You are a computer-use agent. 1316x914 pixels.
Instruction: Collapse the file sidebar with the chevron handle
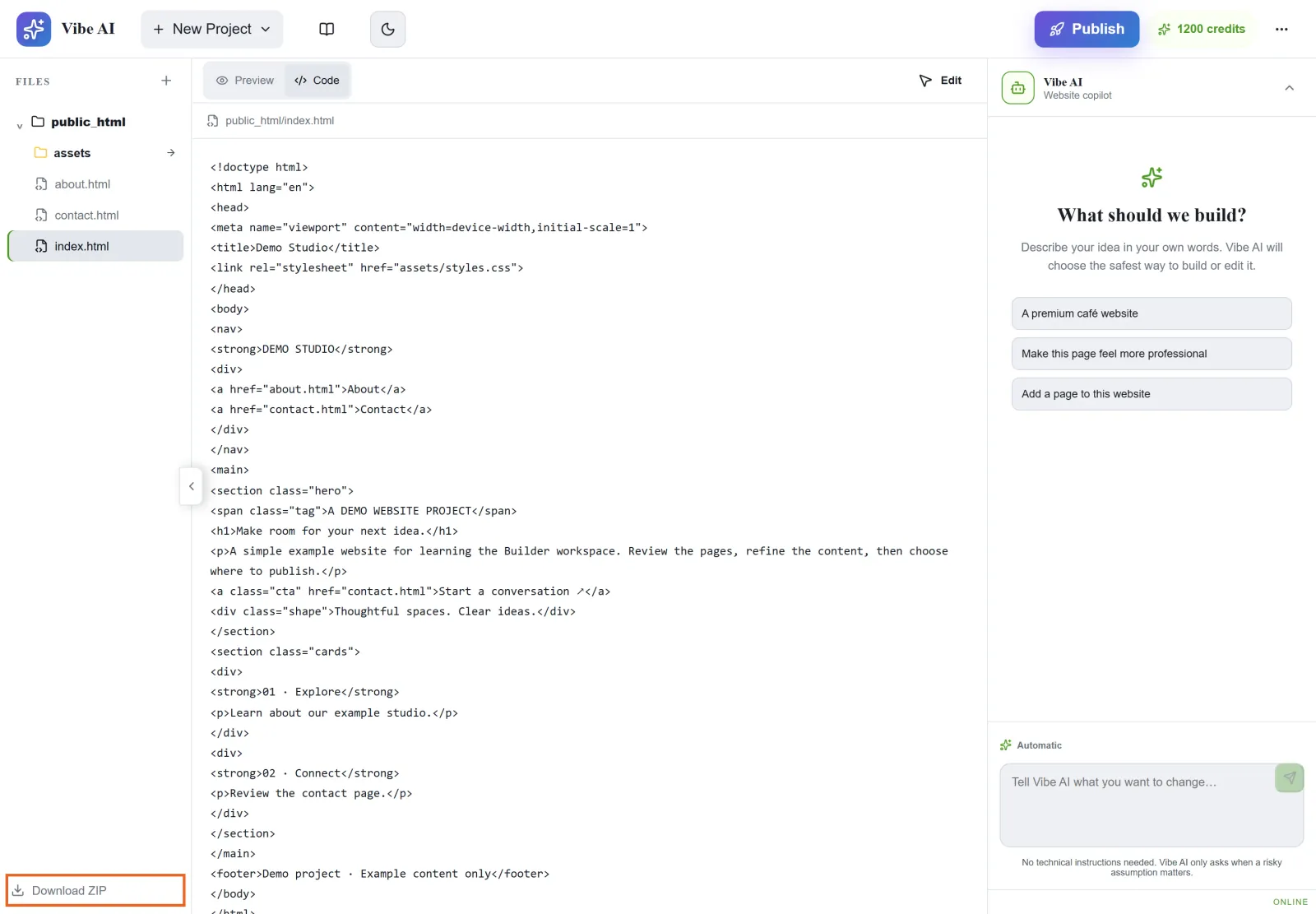[x=191, y=486]
